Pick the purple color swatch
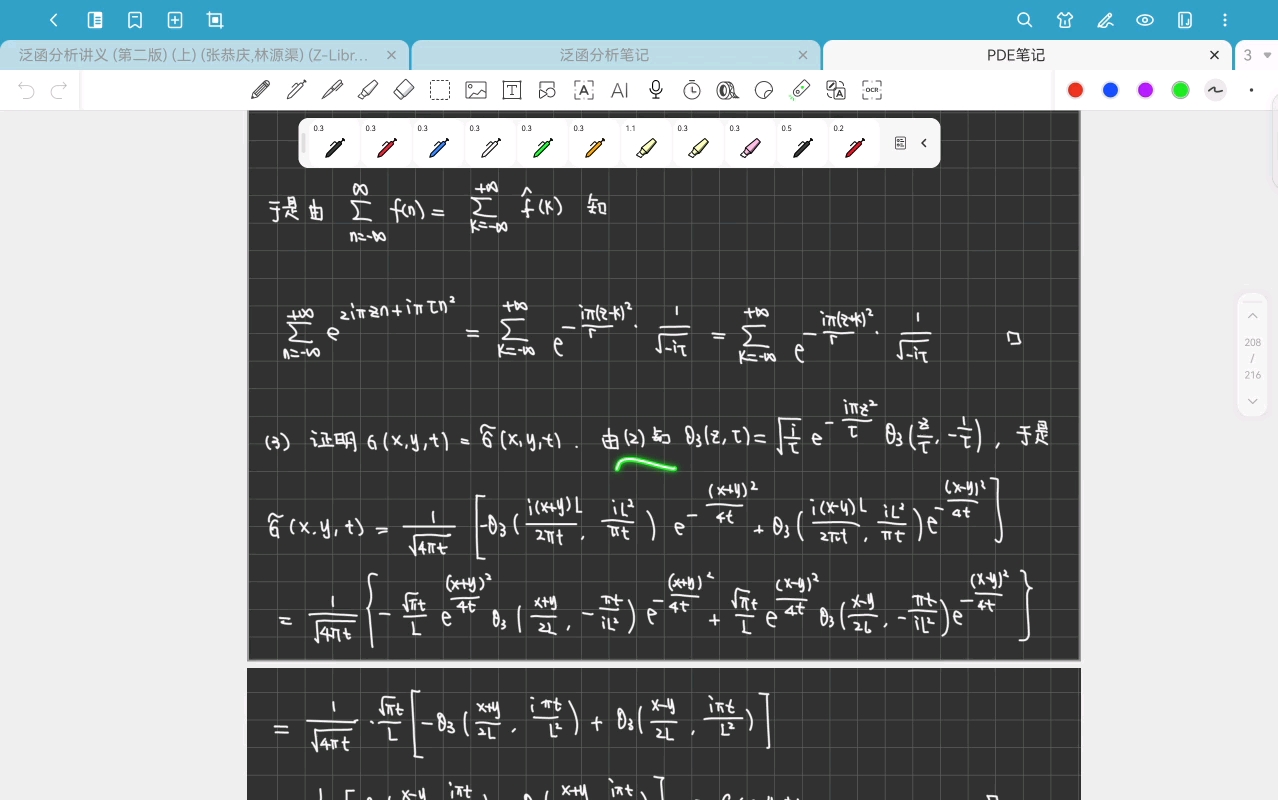The image size is (1278, 800). [1145, 90]
